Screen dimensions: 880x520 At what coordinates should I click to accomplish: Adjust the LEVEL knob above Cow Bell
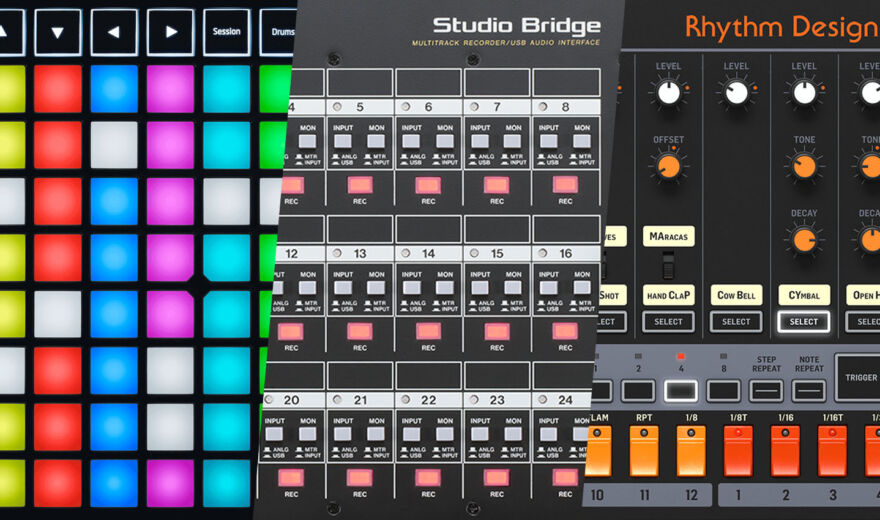click(736, 93)
